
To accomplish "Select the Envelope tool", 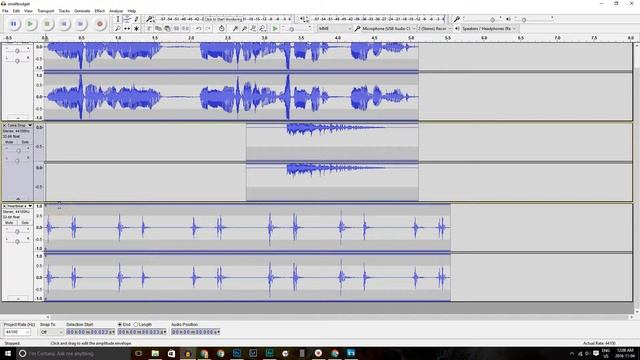I will click(x=127, y=19).
